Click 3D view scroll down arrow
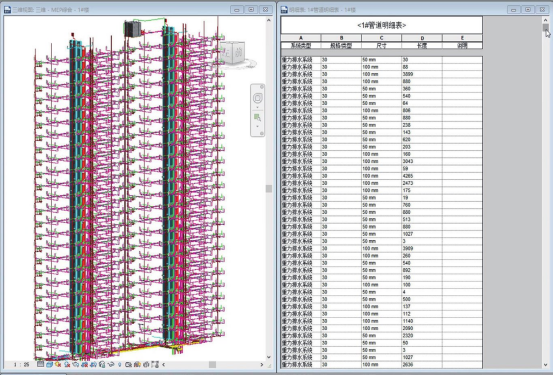This screenshot has height=375, width=553. [x=269, y=357]
